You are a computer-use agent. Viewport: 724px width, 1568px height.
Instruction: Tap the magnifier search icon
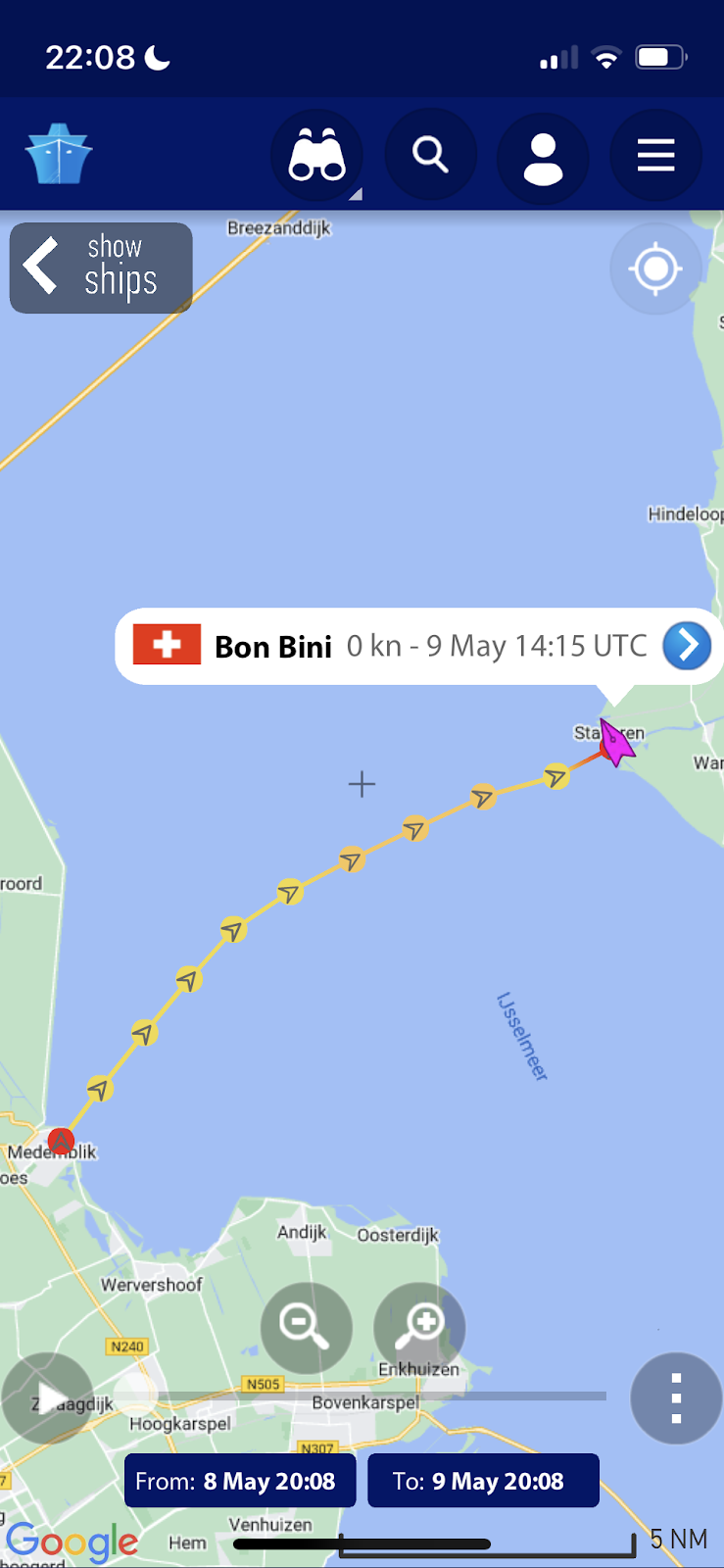(x=430, y=156)
